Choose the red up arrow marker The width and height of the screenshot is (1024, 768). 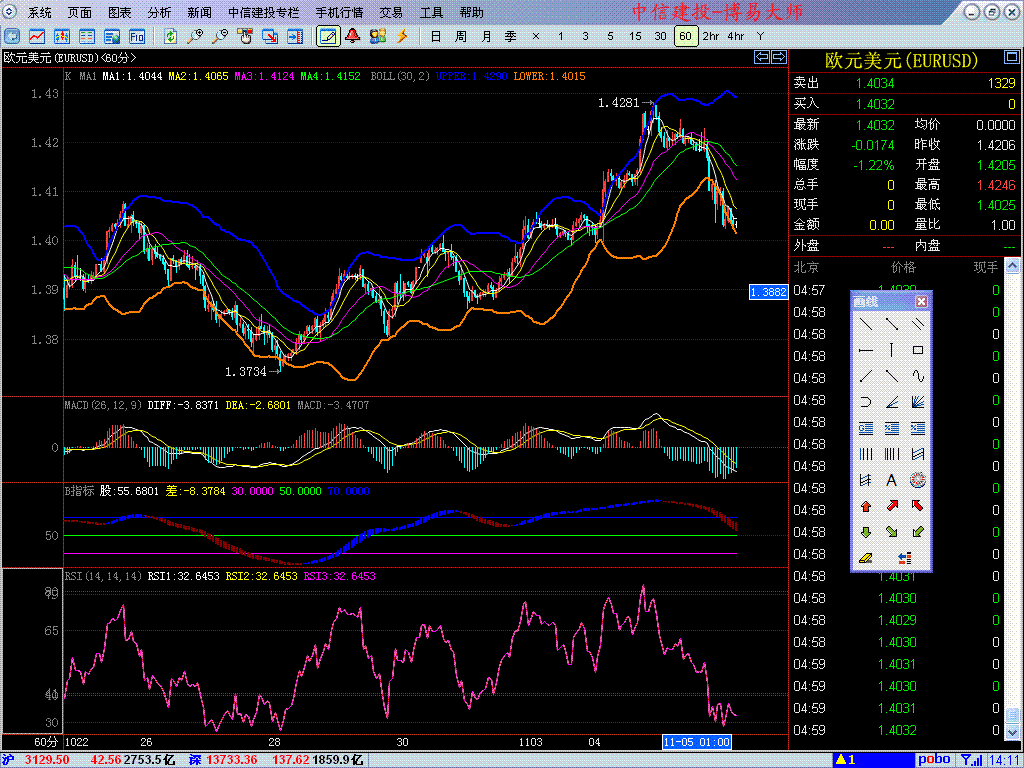click(866, 506)
